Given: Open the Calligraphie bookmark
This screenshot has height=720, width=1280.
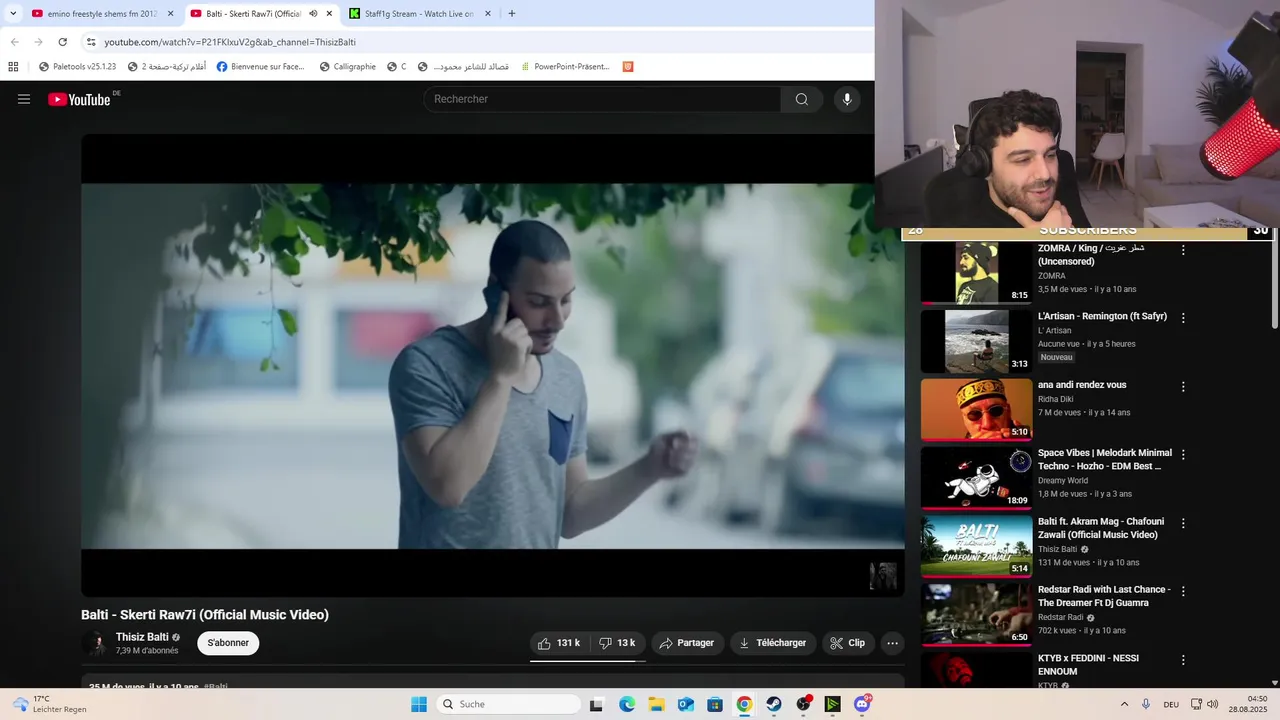Looking at the screenshot, I should [x=347, y=67].
